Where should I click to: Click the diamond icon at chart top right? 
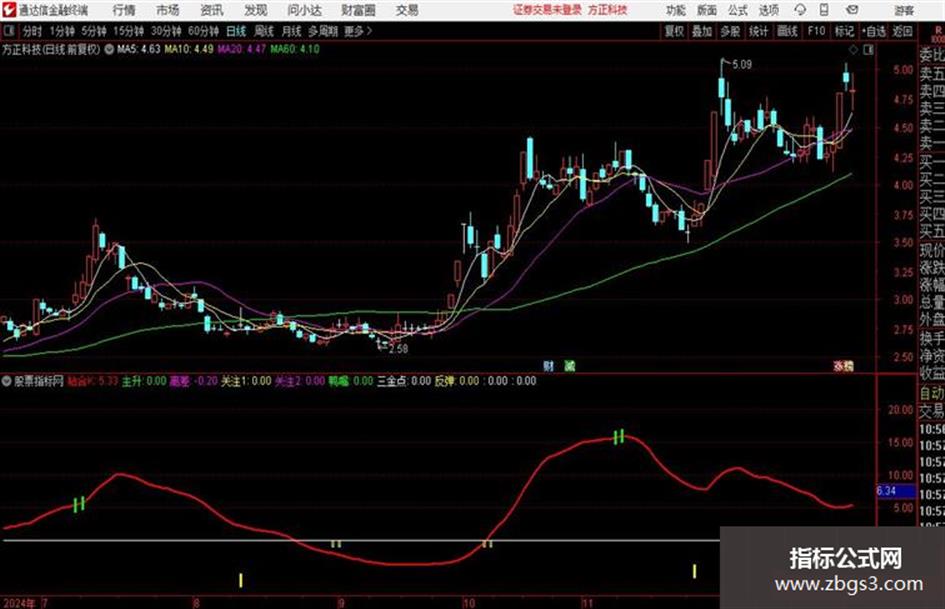click(853, 49)
